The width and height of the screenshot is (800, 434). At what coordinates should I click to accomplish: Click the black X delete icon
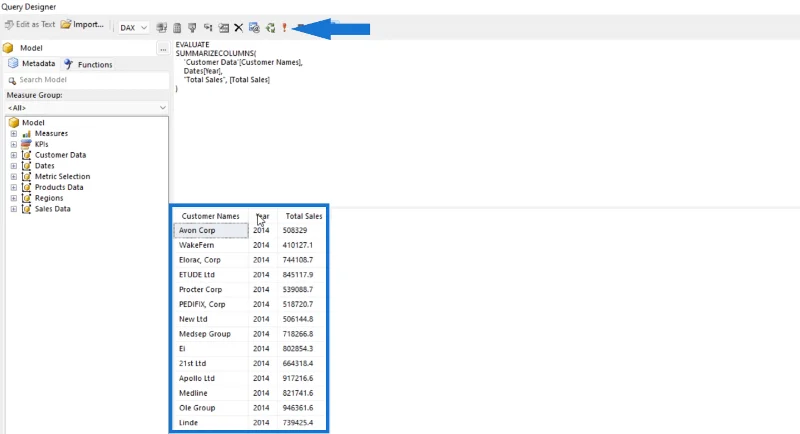tap(238, 28)
